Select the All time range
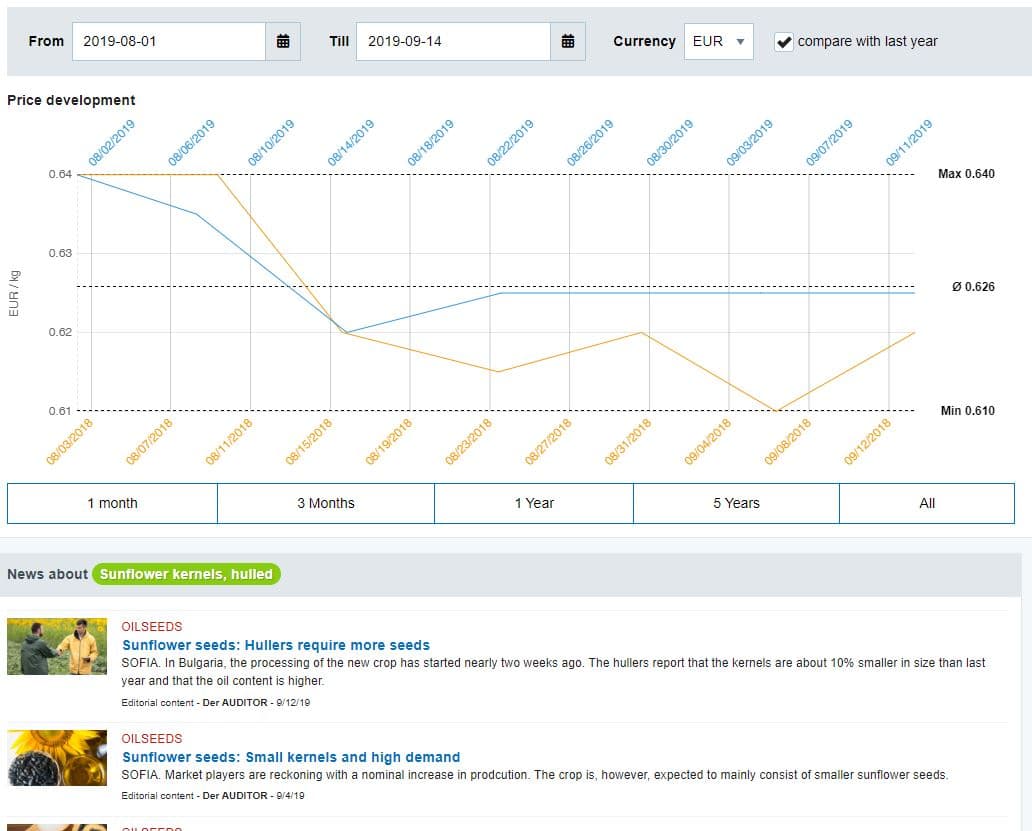The image size is (1032, 831). [x=927, y=503]
